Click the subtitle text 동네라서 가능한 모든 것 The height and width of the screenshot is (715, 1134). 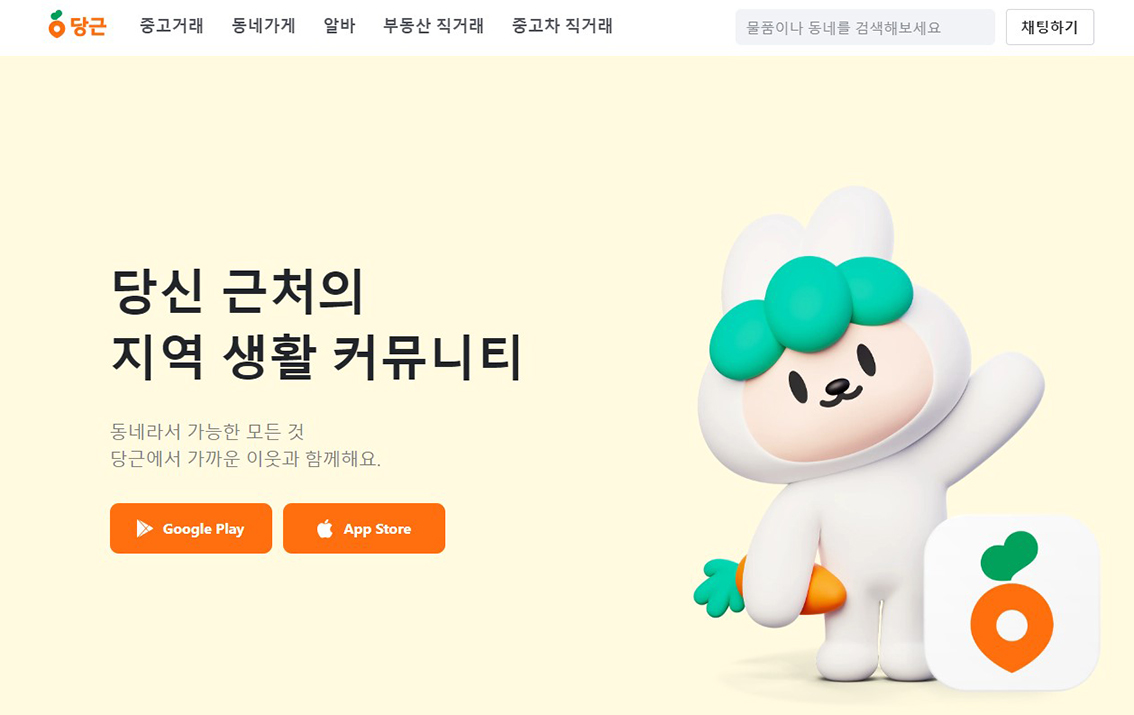pyautogui.click(x=207, y=432)
